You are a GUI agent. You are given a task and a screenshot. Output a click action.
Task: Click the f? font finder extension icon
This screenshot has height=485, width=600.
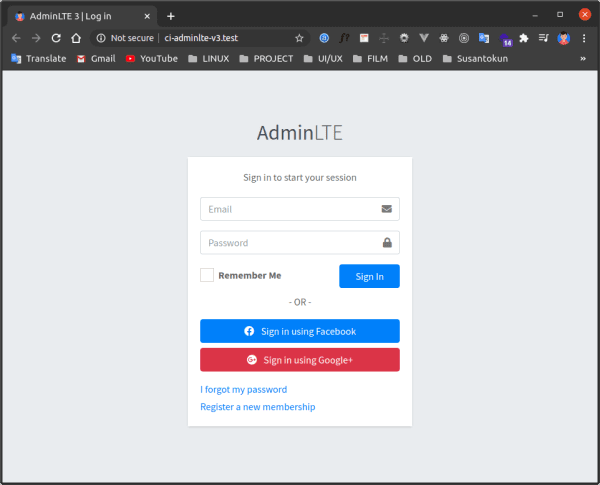(344, 38)
